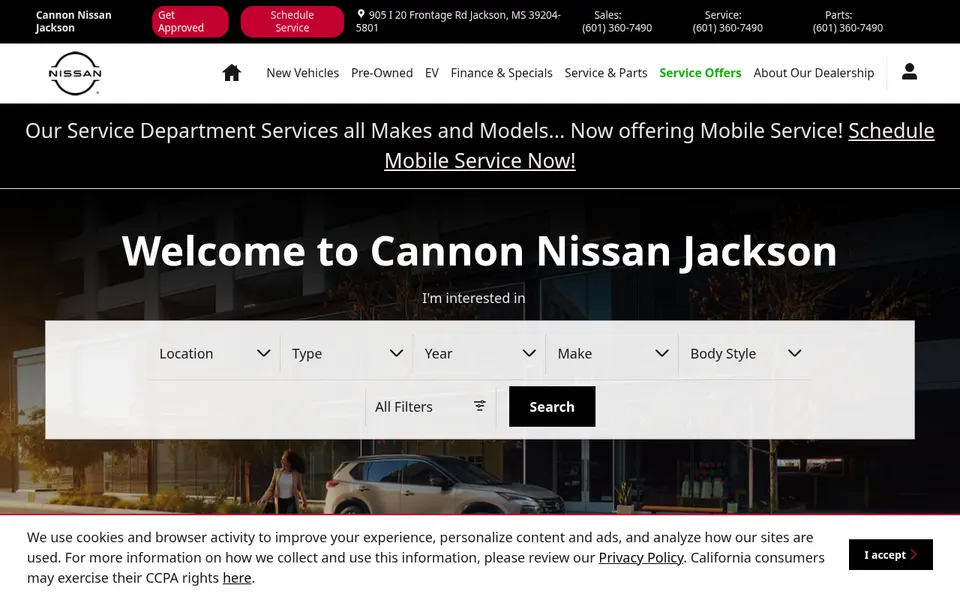The image size is (960, 600).
Task: Open the All Filters panel
Action: pos(430,407)
